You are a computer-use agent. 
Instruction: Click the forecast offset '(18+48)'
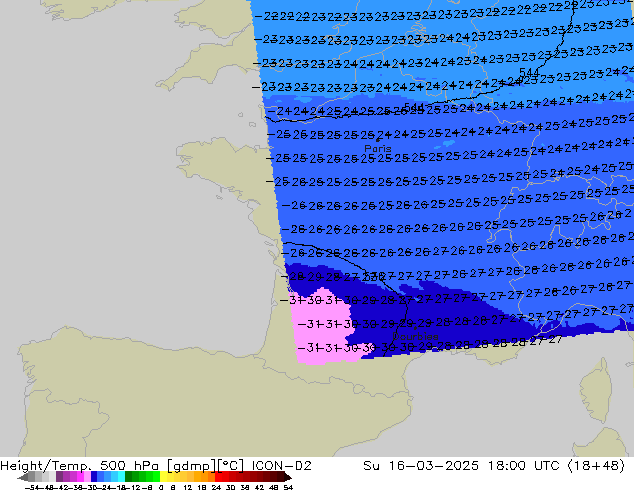(596, 466)
